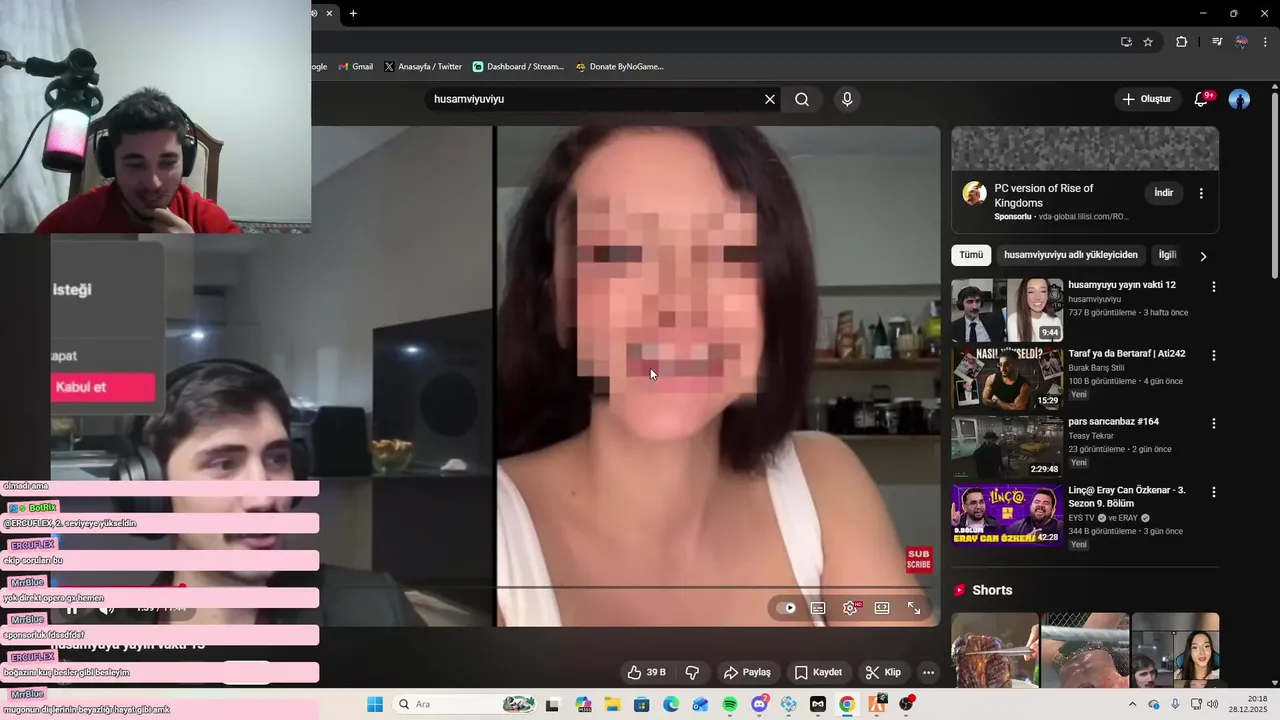Image resolution: width=1280 pixels, height=720 pixels.
Task: Open File Explorer from the taskbar
Action: pos(612,704)
